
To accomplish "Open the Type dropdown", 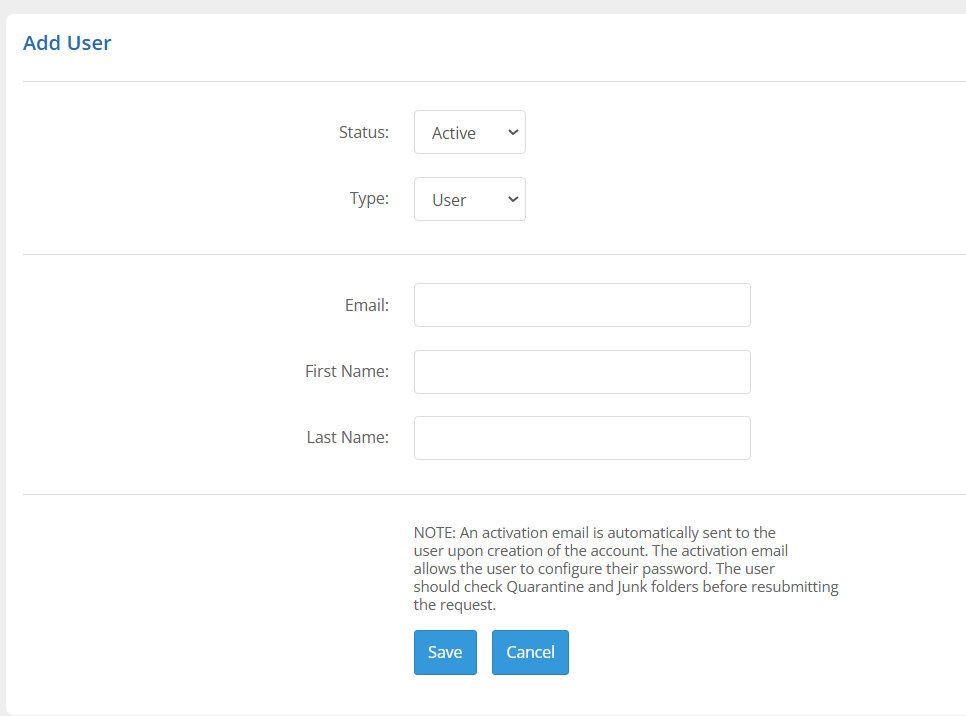I will tap(469, 199).
